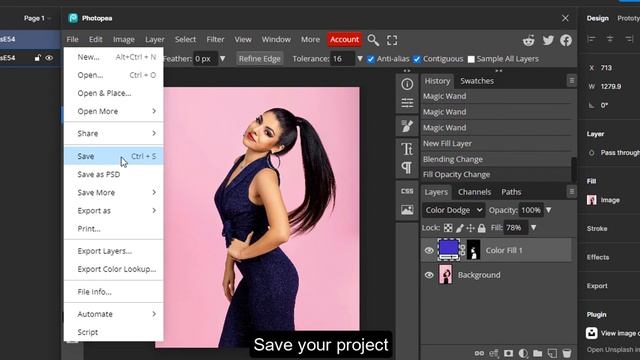Image resolution: width=640 pixels, height=360 pixels.
Task: Open the Facebook link icon
Action: [x=566, y=40]
